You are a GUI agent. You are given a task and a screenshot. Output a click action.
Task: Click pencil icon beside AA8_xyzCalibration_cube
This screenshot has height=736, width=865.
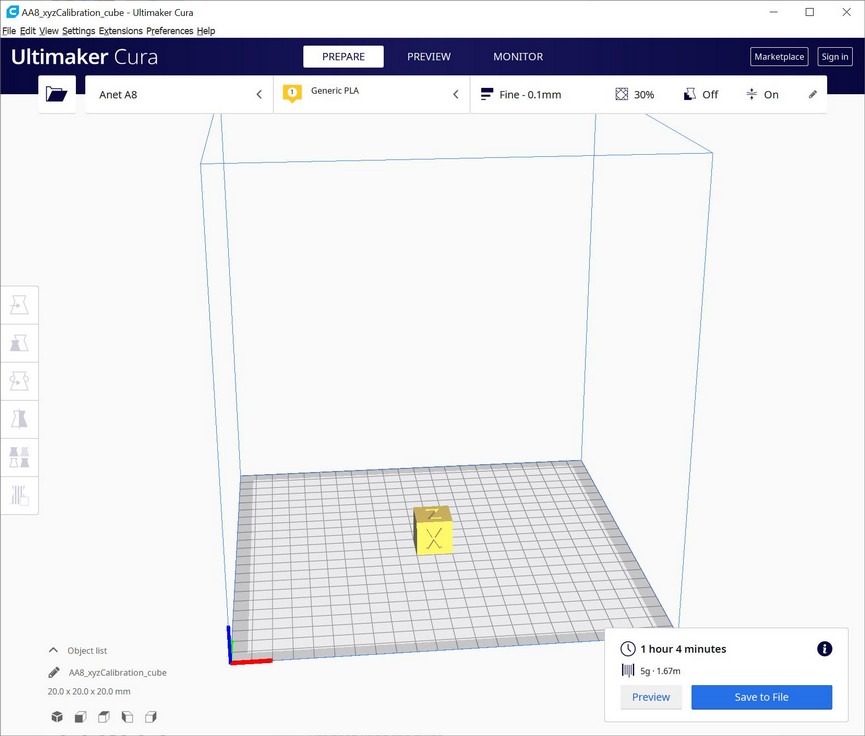point(54,672)
